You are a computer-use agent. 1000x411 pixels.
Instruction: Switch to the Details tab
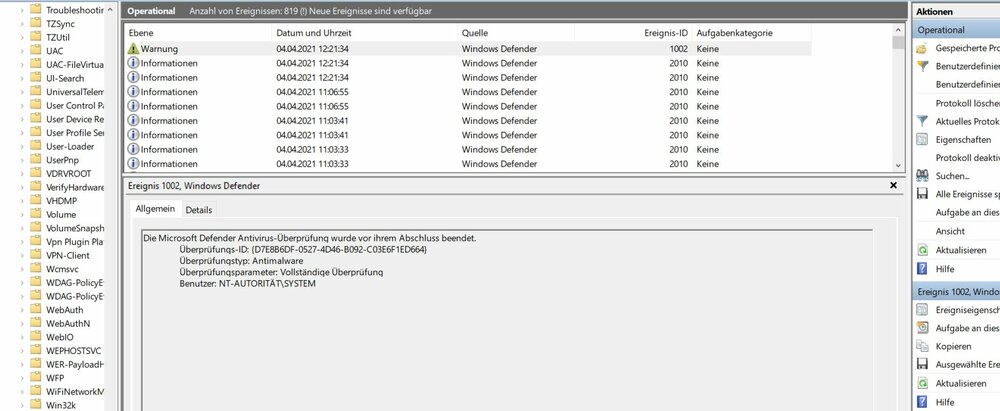199,209
